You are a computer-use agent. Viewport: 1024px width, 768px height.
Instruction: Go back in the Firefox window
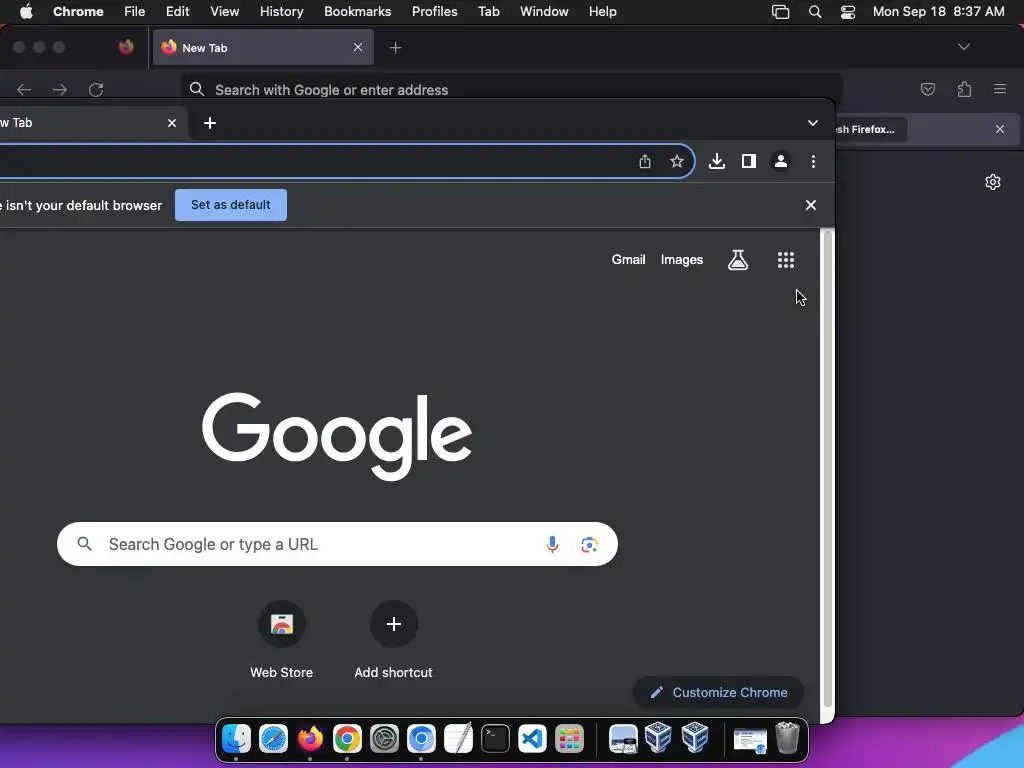click(x=24, y=89)
